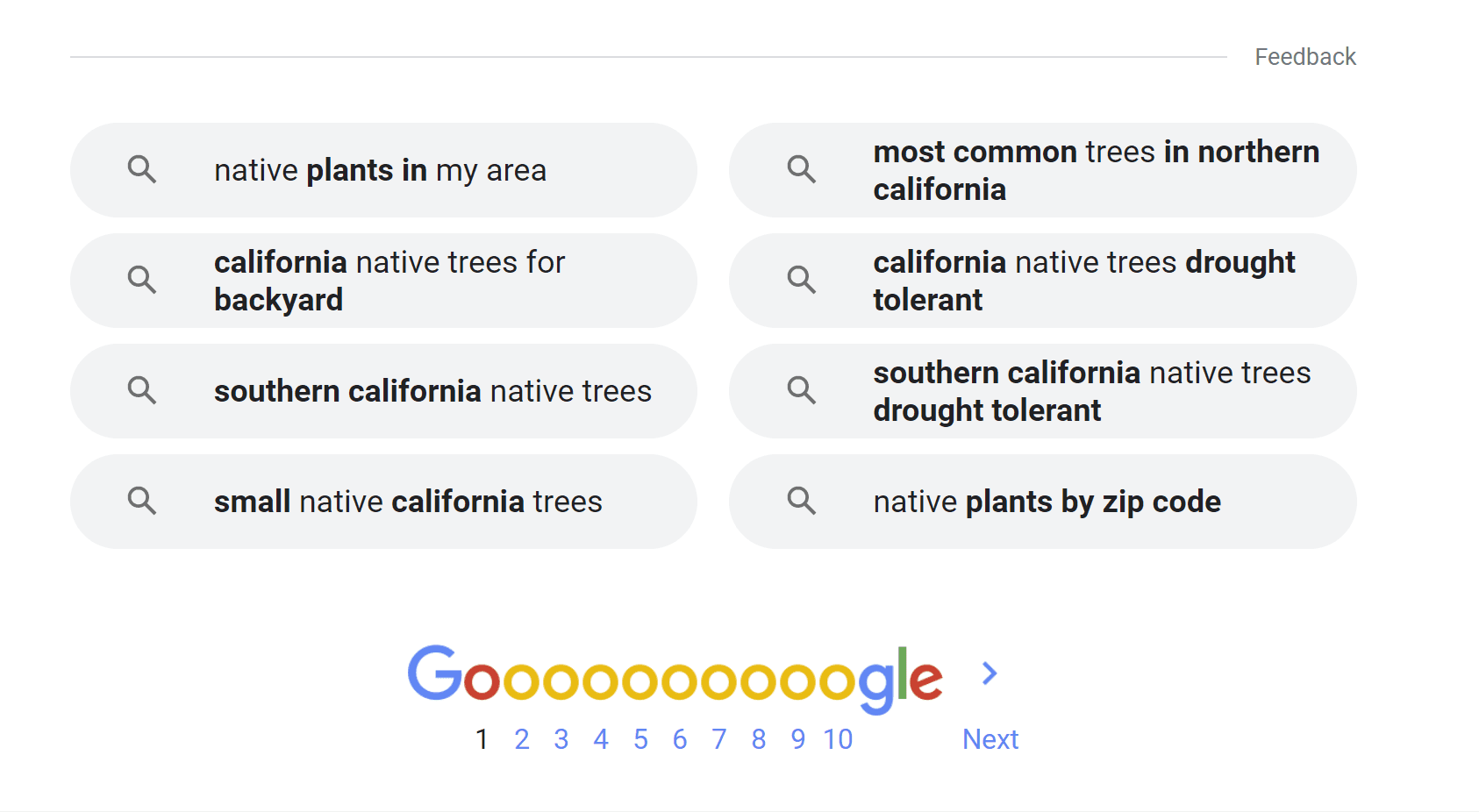Choose "small native california trees" related search
This screenshot has width=1479, height=812.
pyautogui.click(x=408, y=502)
